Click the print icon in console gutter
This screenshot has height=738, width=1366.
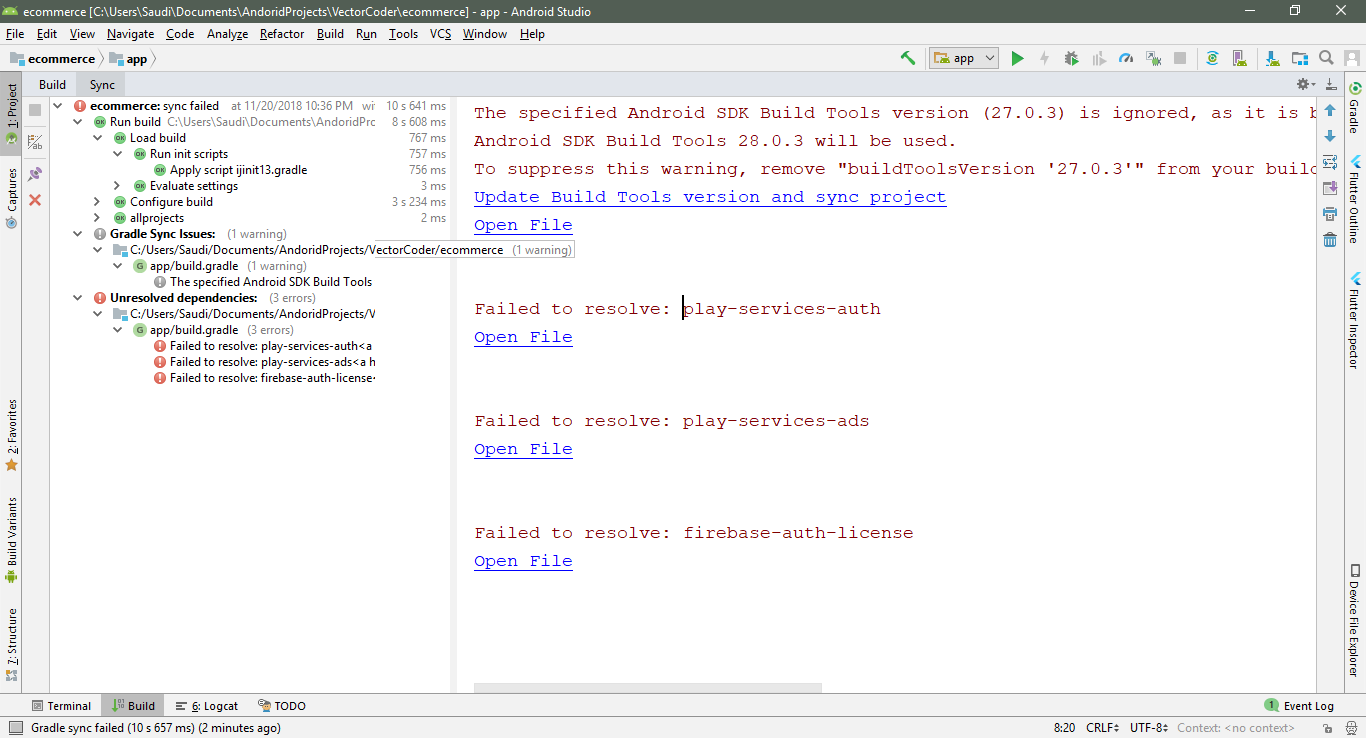(1330, 214)
